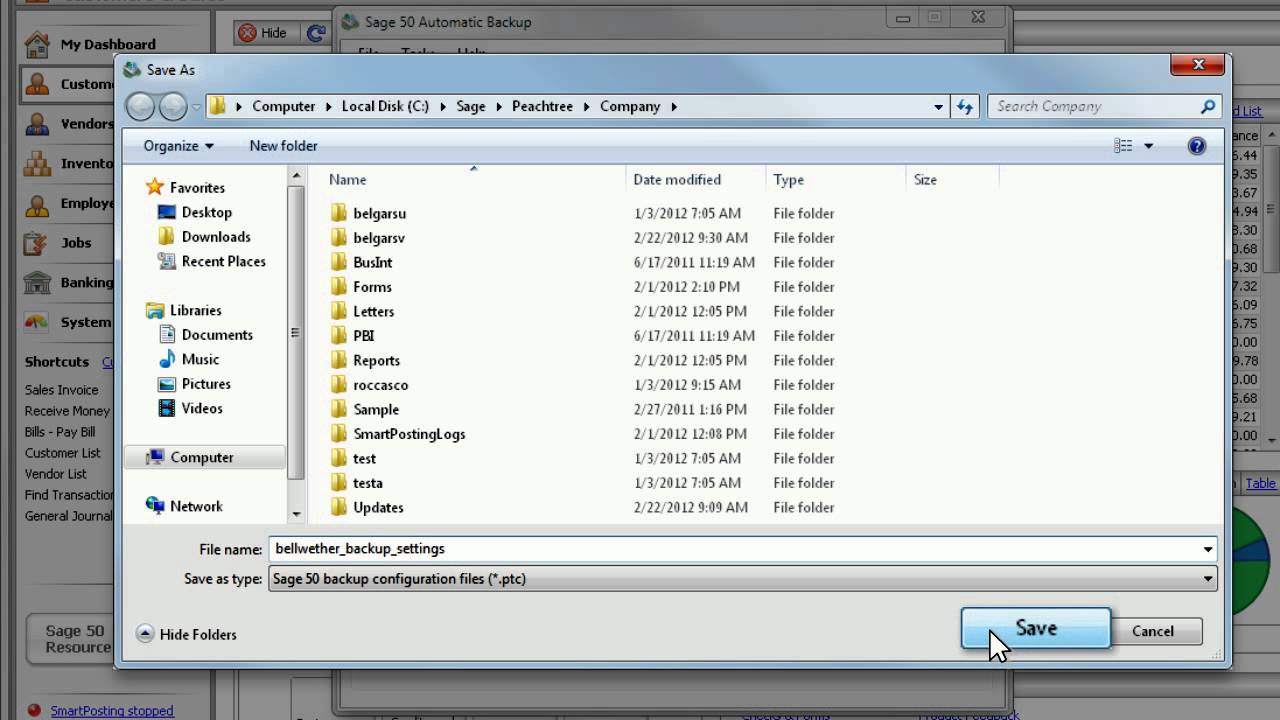
Task: Click the refresh icon beside the address bar
Action: [x=965, y=106]
